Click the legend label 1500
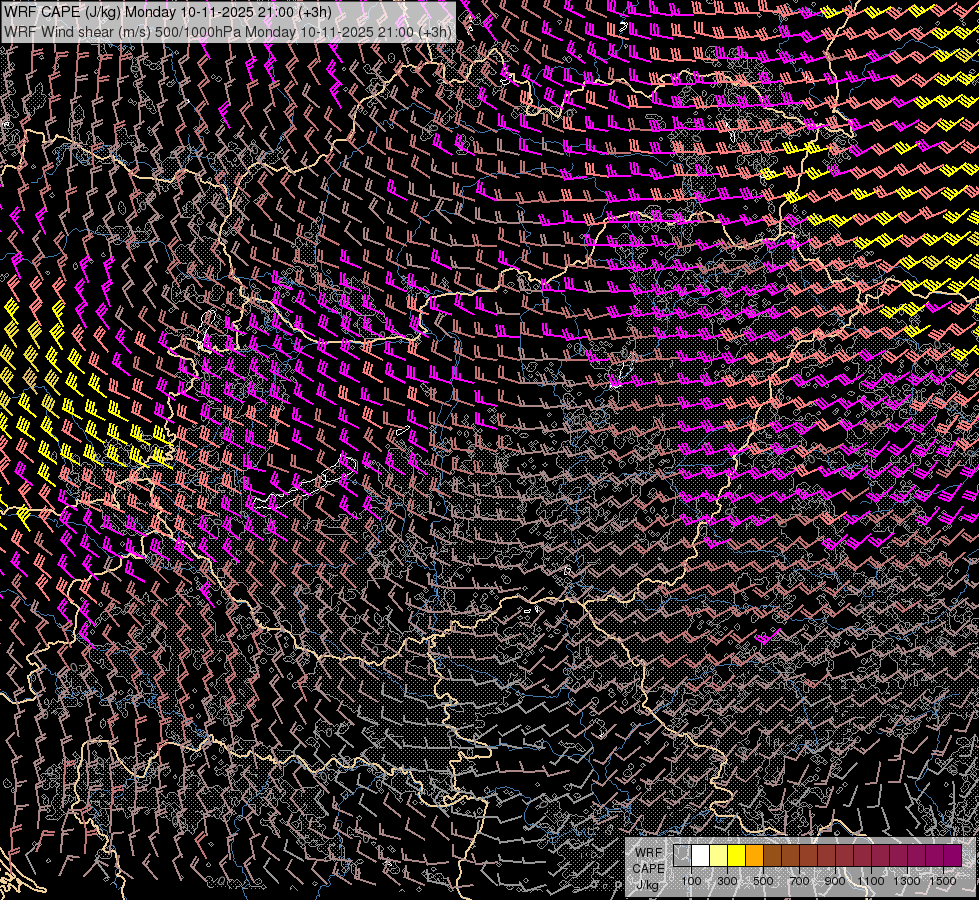Screen dimensions: 979x900 [x=943, y=881]
